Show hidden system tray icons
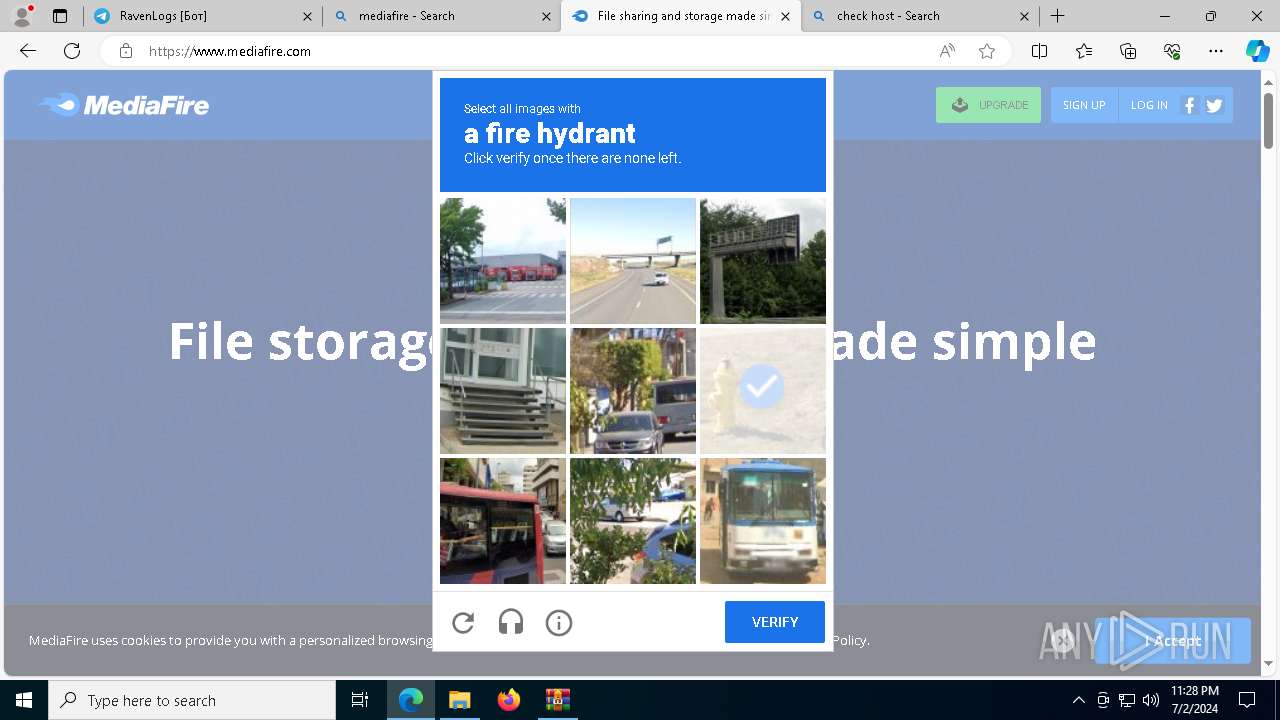The image size is (1280, 720). [x=1078, y=700]
